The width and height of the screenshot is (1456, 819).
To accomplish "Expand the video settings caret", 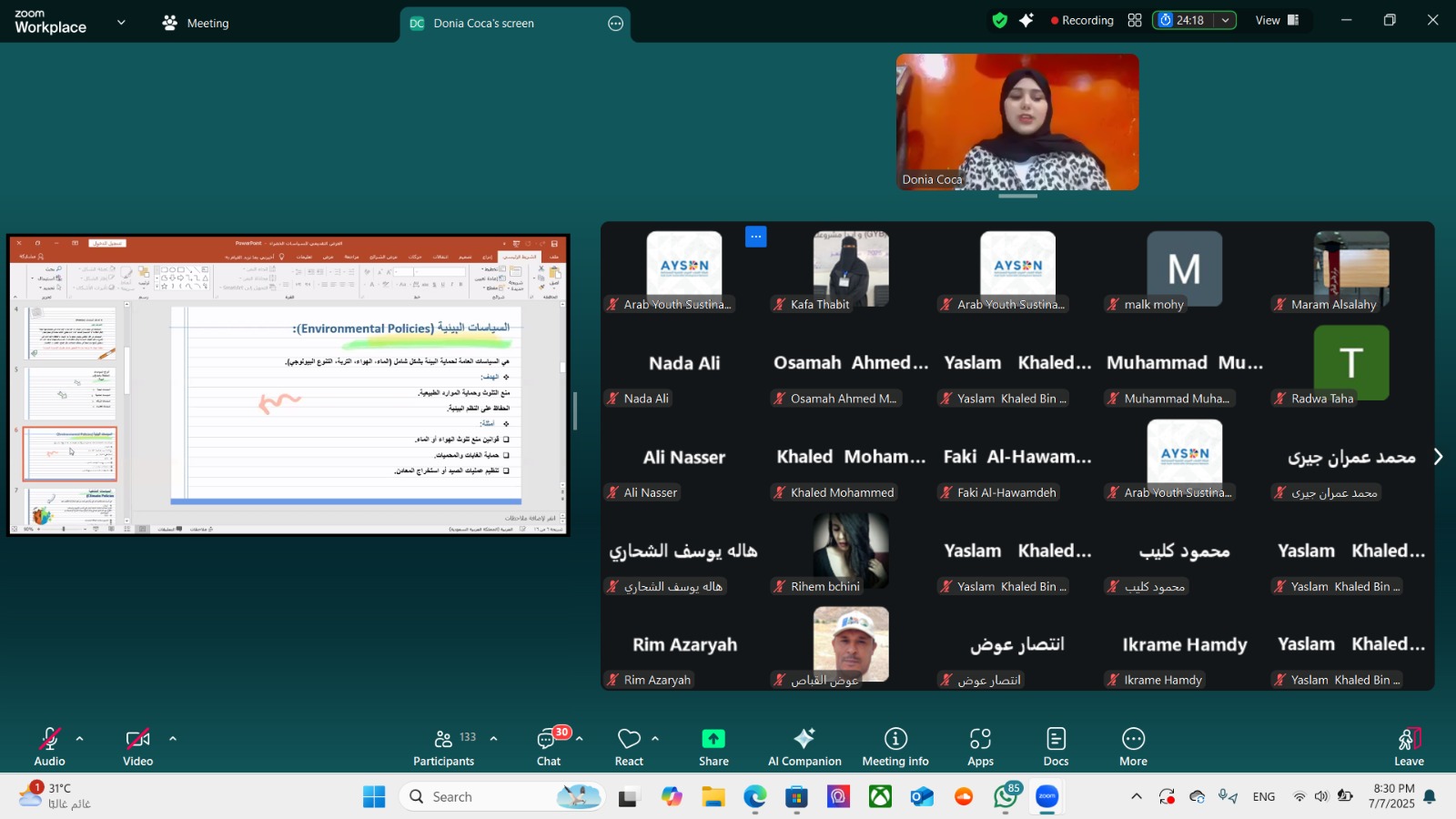I will pos(173,738).
